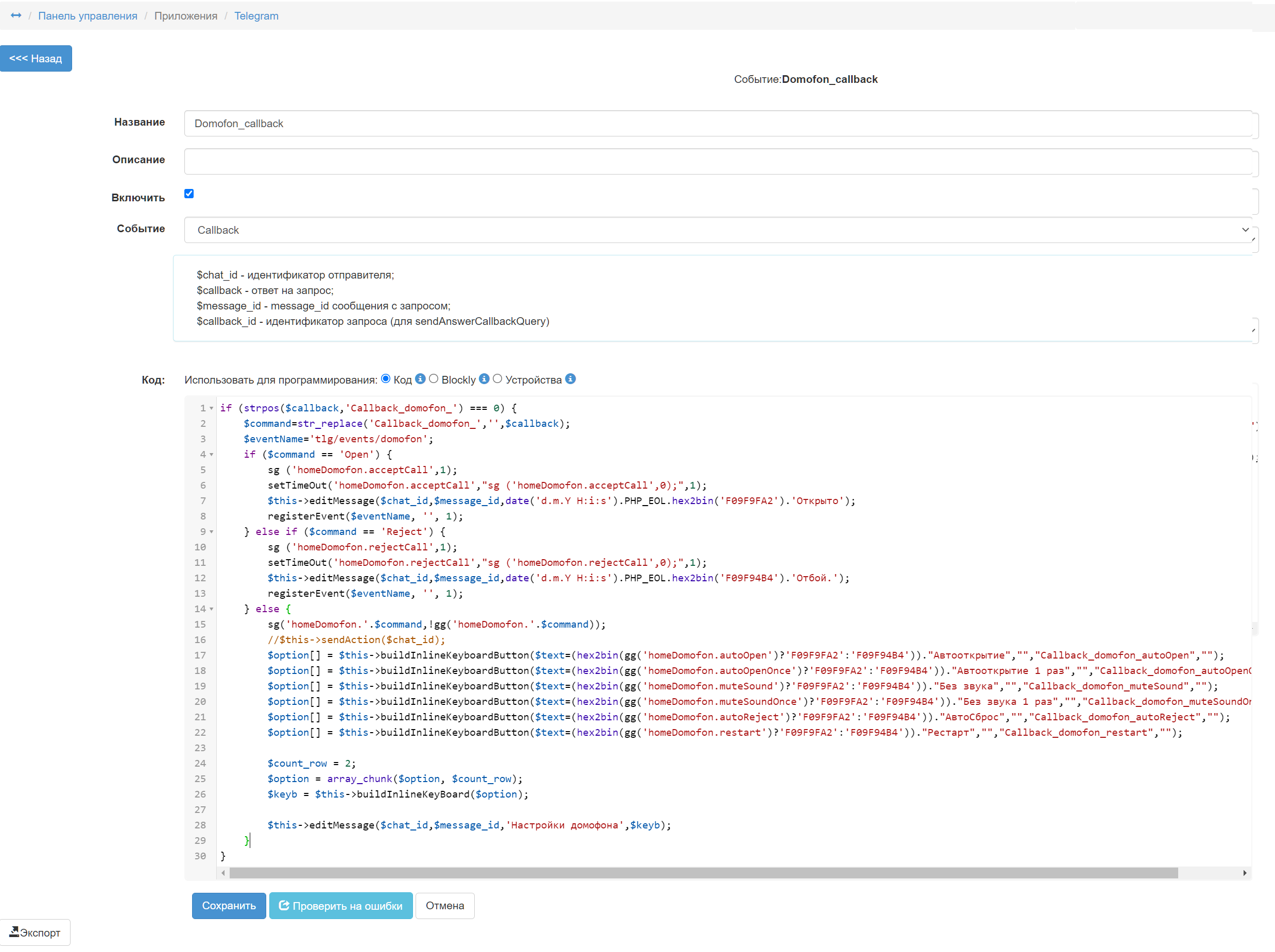Open the Событие Callback dropdown

pos(718,230)
